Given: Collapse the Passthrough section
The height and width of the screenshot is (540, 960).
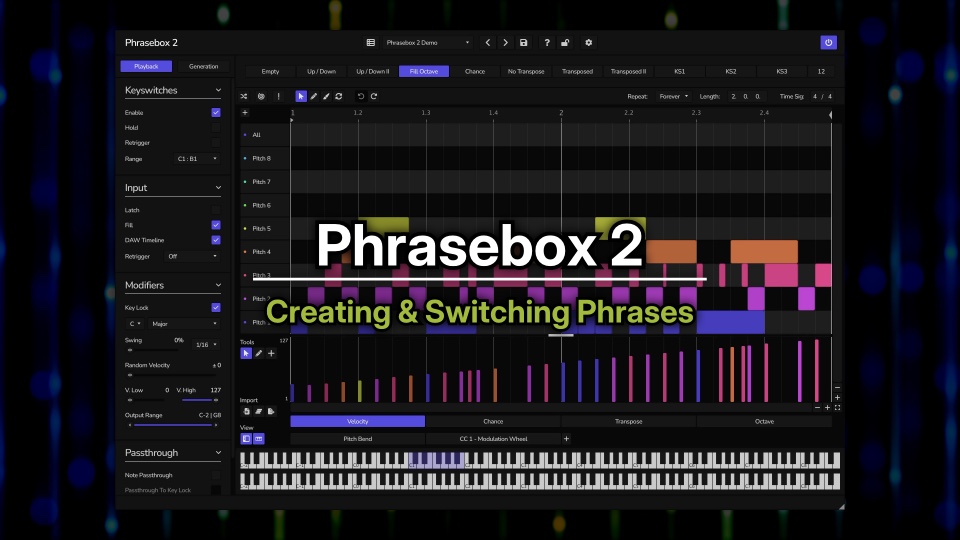Looking at the screenshot, I should click(x=218, y=453).
